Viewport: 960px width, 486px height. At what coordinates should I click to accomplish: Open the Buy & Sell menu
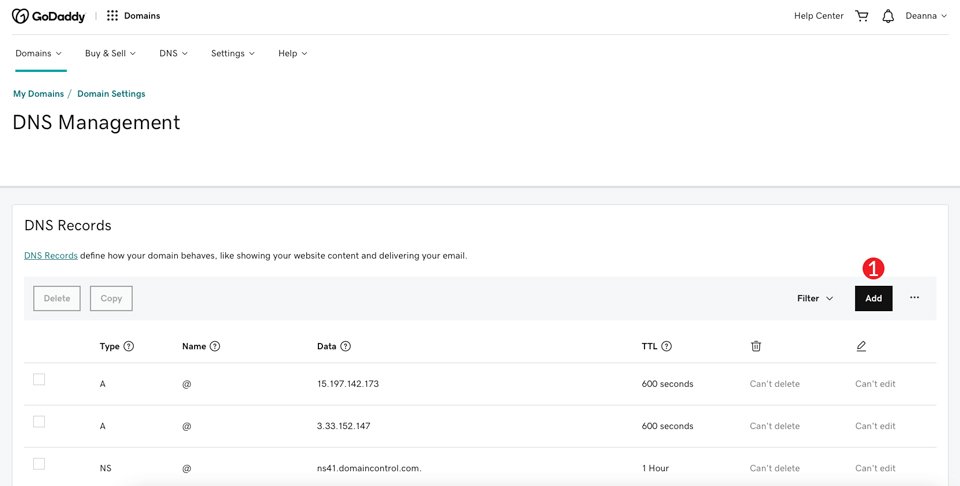[x=110, y=53]
